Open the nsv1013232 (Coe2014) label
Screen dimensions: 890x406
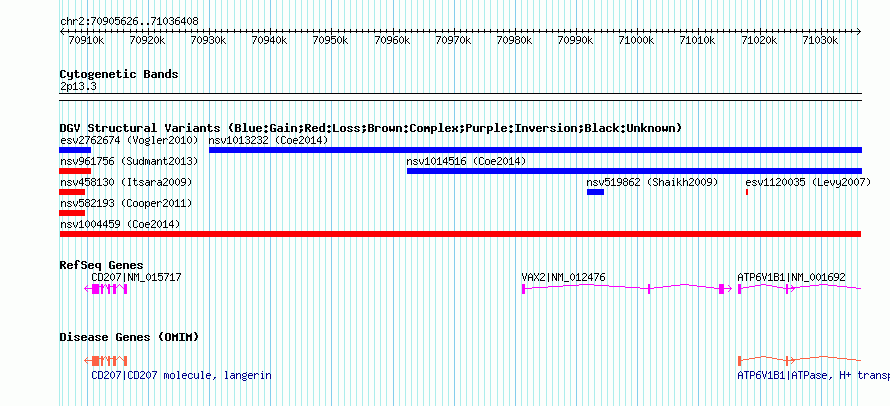(x=268, y=140)
